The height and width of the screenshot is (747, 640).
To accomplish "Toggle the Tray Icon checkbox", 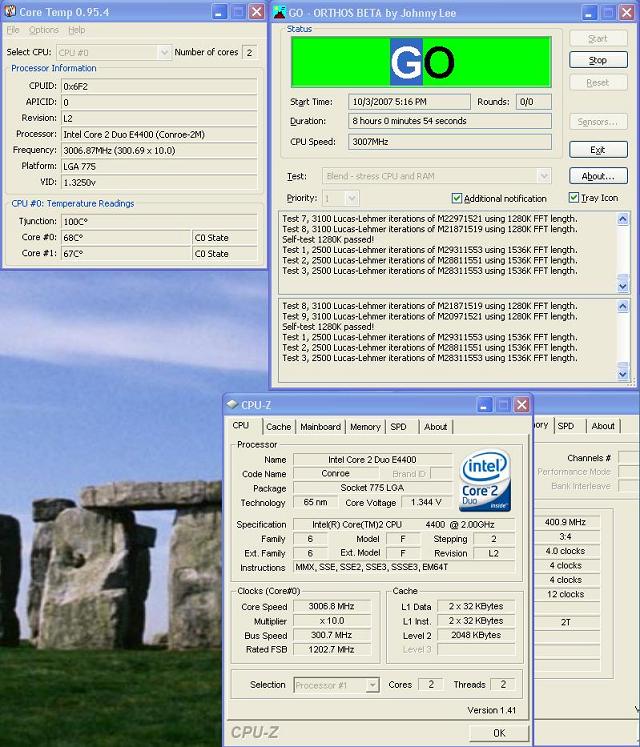I will pyautogui.click(x=574, y=197).
